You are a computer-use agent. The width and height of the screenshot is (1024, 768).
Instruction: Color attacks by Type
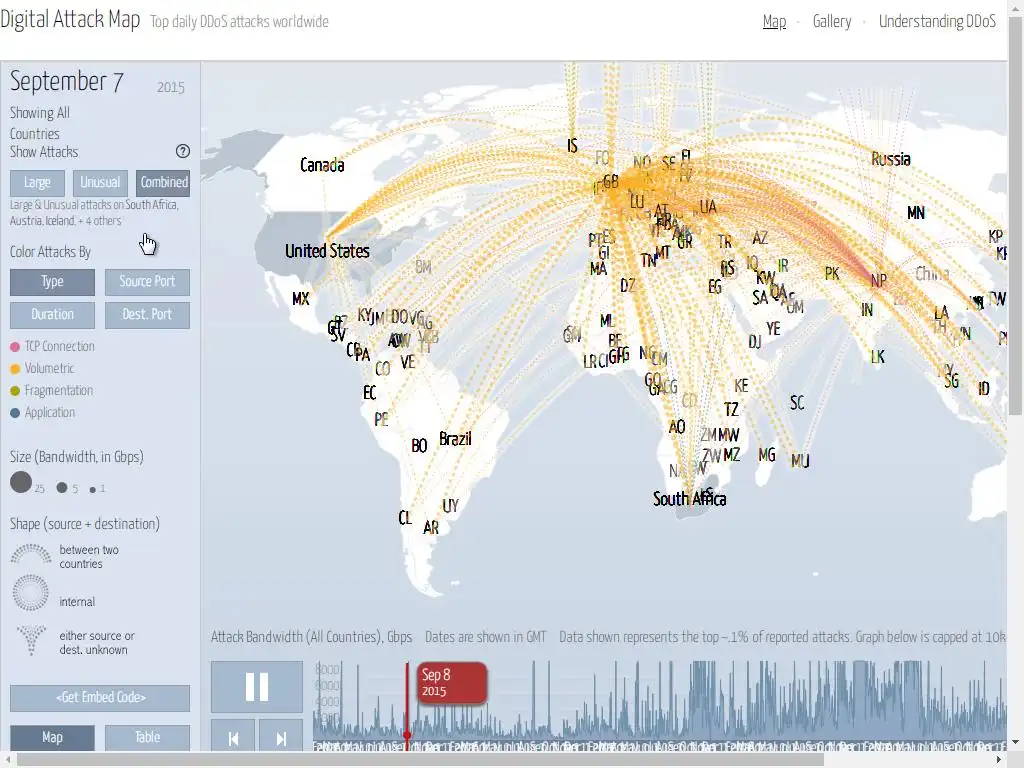52,282
